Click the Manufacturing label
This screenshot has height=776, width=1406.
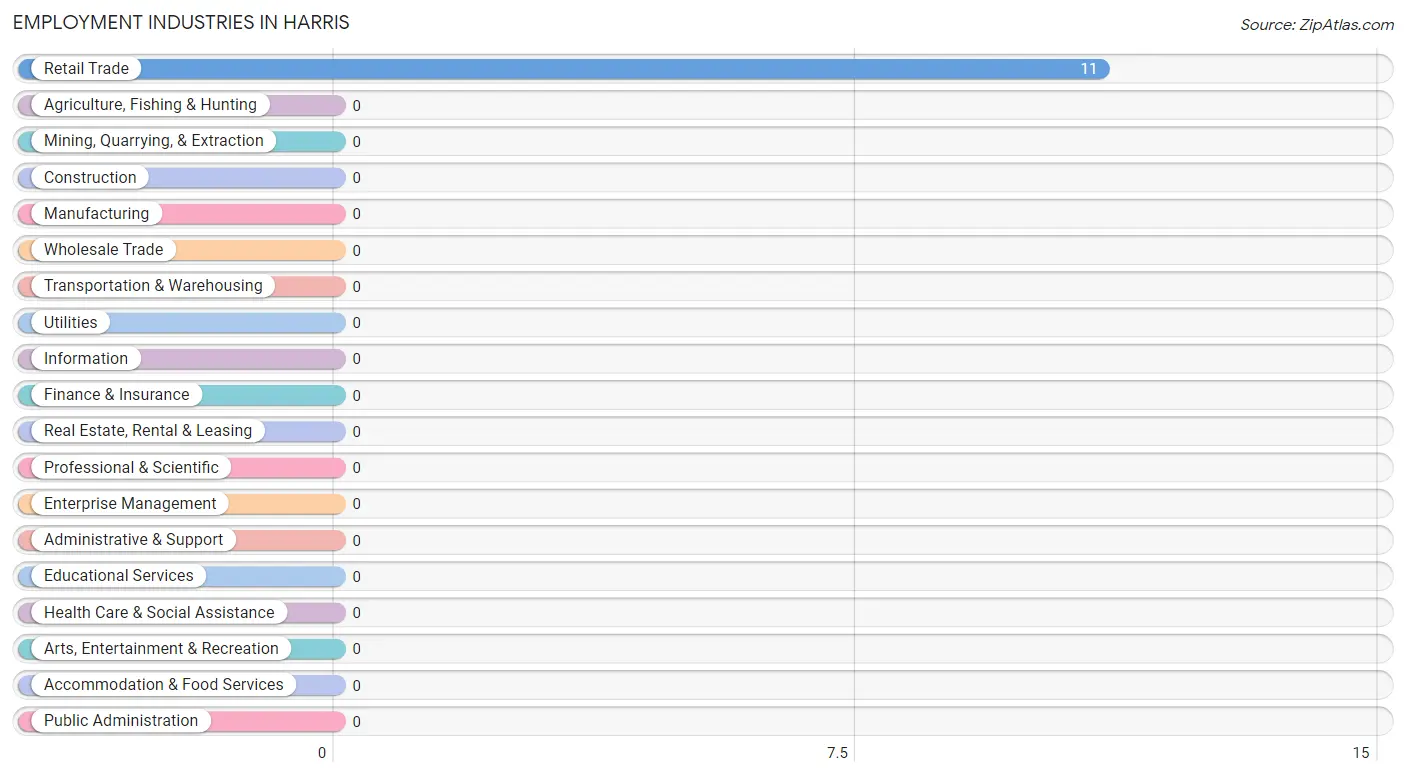tap(96, 214)
